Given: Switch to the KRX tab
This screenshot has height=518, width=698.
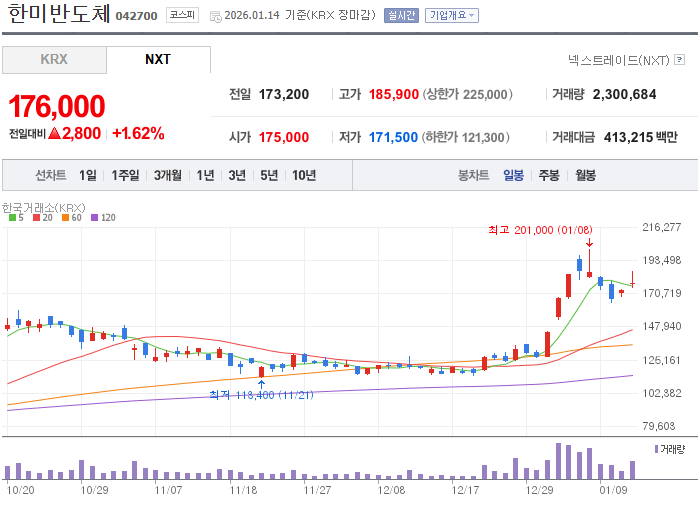Looking at the screenshot, I should (54, 60).
